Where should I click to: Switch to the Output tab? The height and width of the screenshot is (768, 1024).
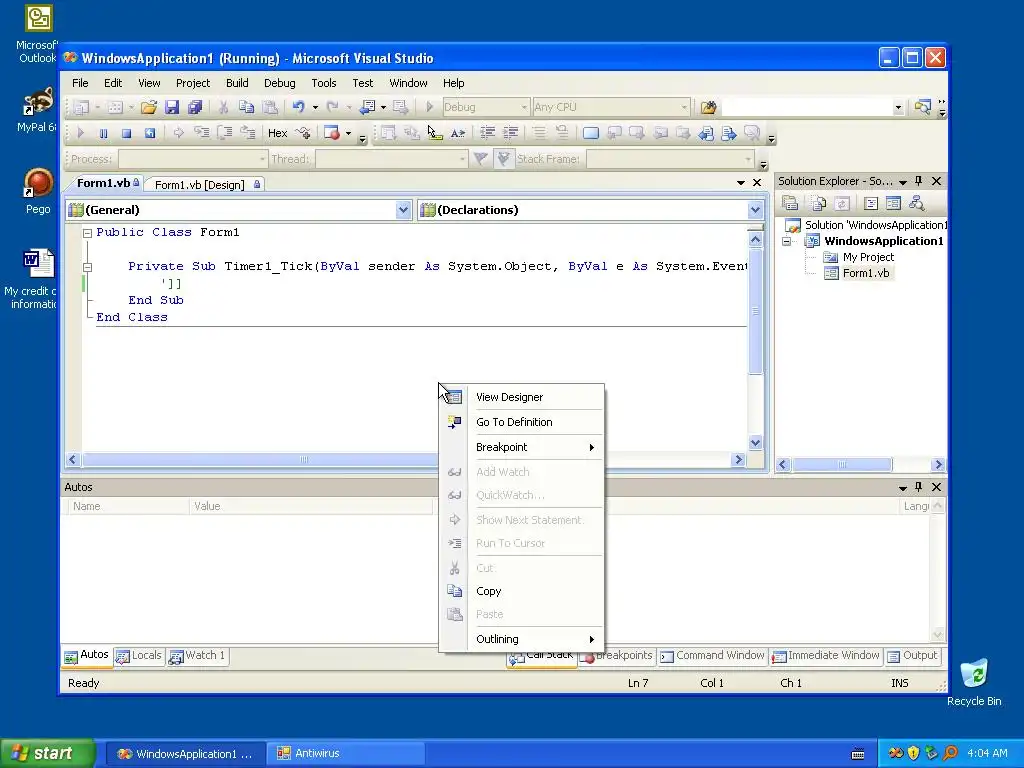point(912,656)
